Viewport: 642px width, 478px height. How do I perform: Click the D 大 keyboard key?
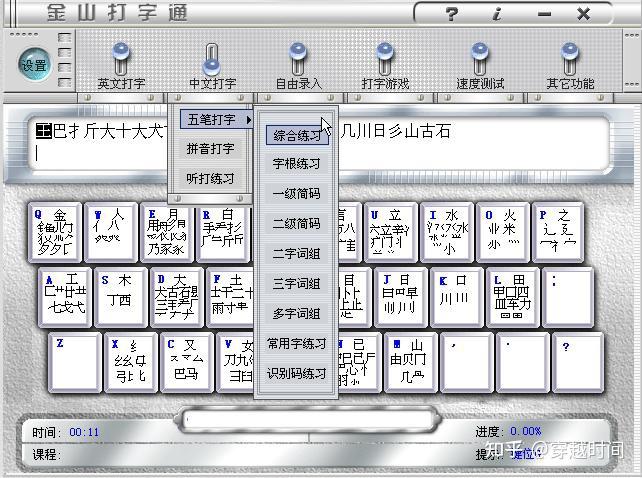tap(177, 297)
